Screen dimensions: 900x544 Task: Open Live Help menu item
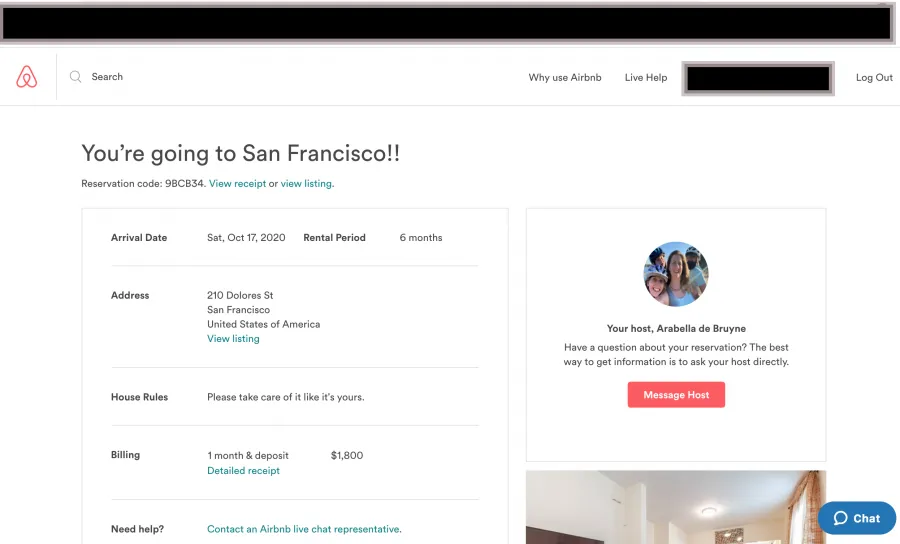(646, 77)
